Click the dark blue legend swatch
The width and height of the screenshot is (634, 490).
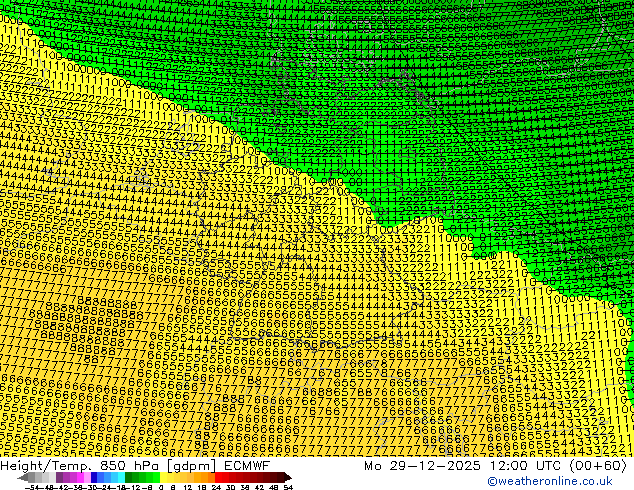pyautogui.click(x=94, y=478)
